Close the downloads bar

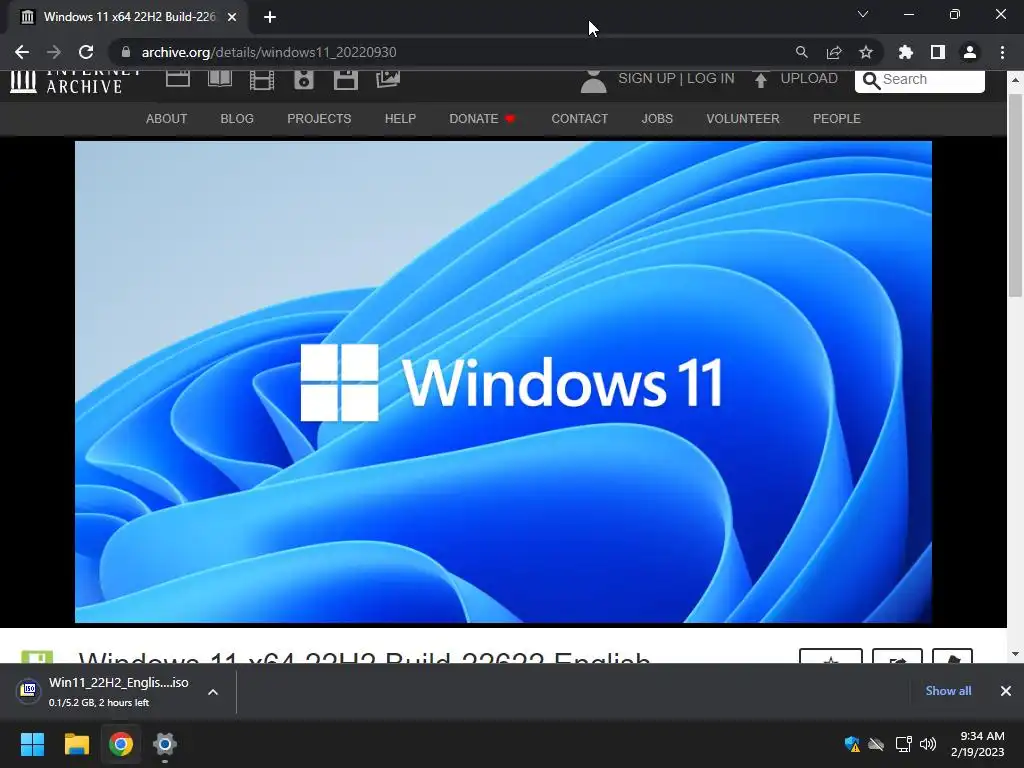(x=1006, y=691)
